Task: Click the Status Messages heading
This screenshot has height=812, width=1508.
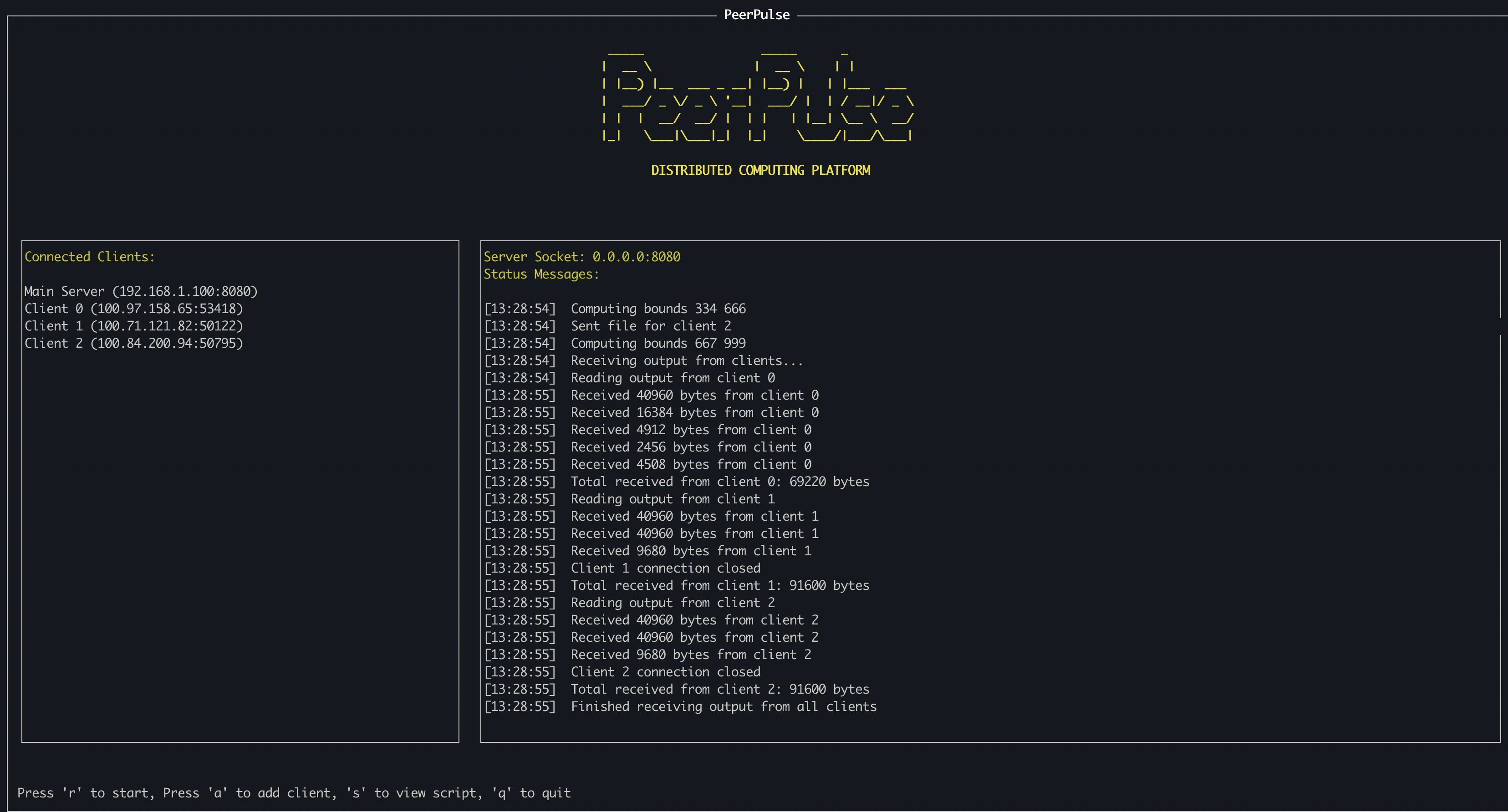Action: [541, 274]
